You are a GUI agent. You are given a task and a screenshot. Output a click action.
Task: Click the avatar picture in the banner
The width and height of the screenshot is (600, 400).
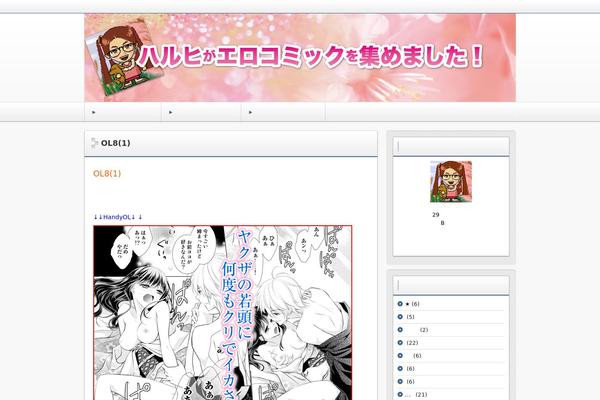[124, 57]
